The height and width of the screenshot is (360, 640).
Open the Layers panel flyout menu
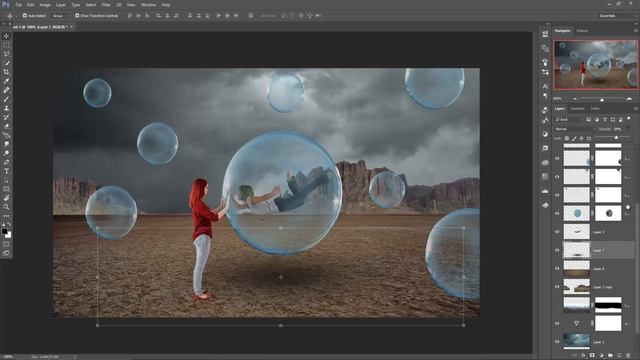[636, 109]
